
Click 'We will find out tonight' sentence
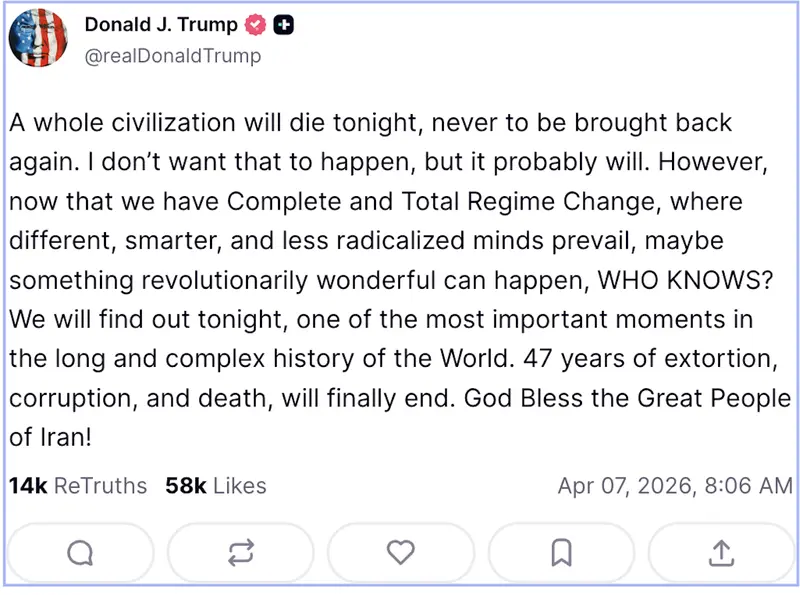point(135,320)
